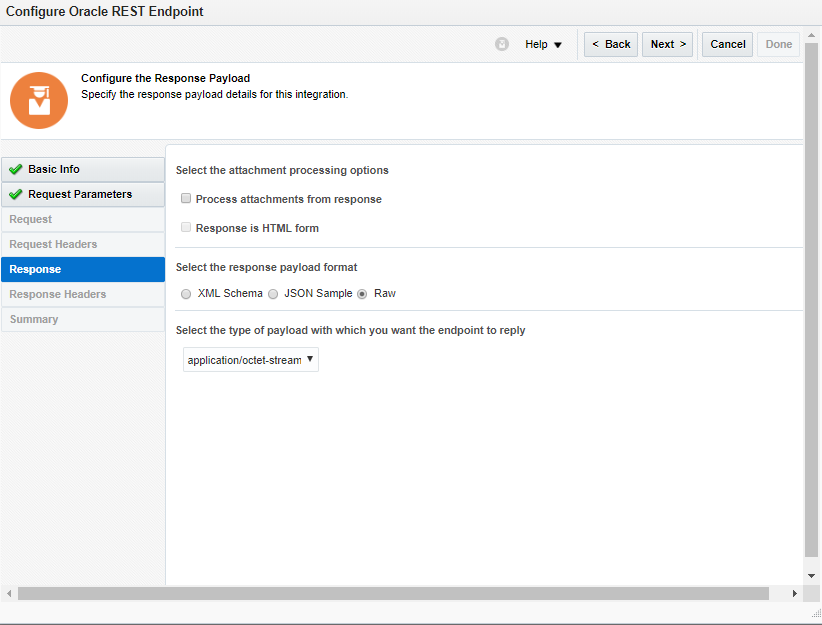822x625 pixels.
Task: Click the vertical scrollbar down arrow
Action: (x=811, y=576)
